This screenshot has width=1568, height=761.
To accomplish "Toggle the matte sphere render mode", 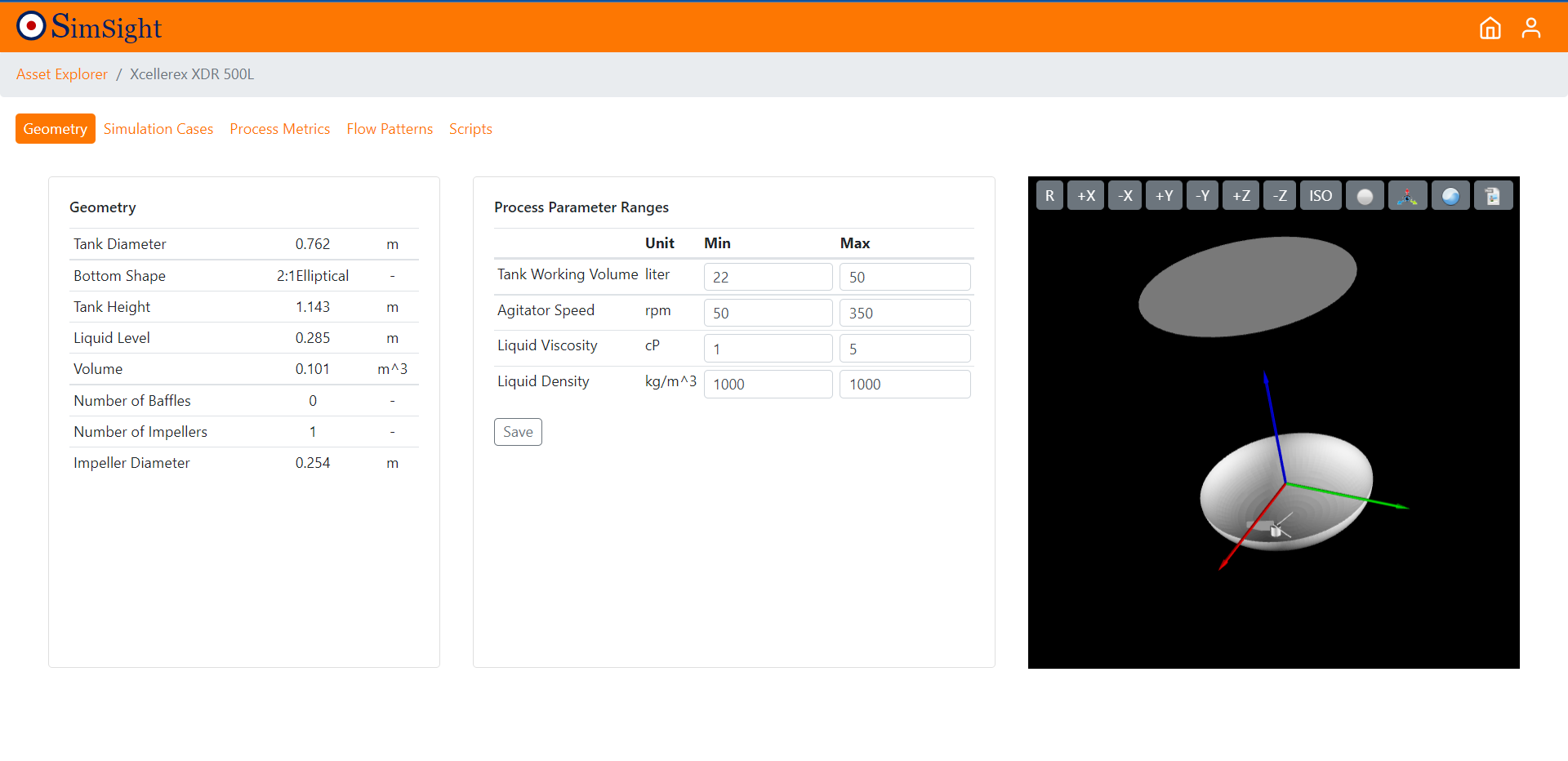I will point(1364,195).
